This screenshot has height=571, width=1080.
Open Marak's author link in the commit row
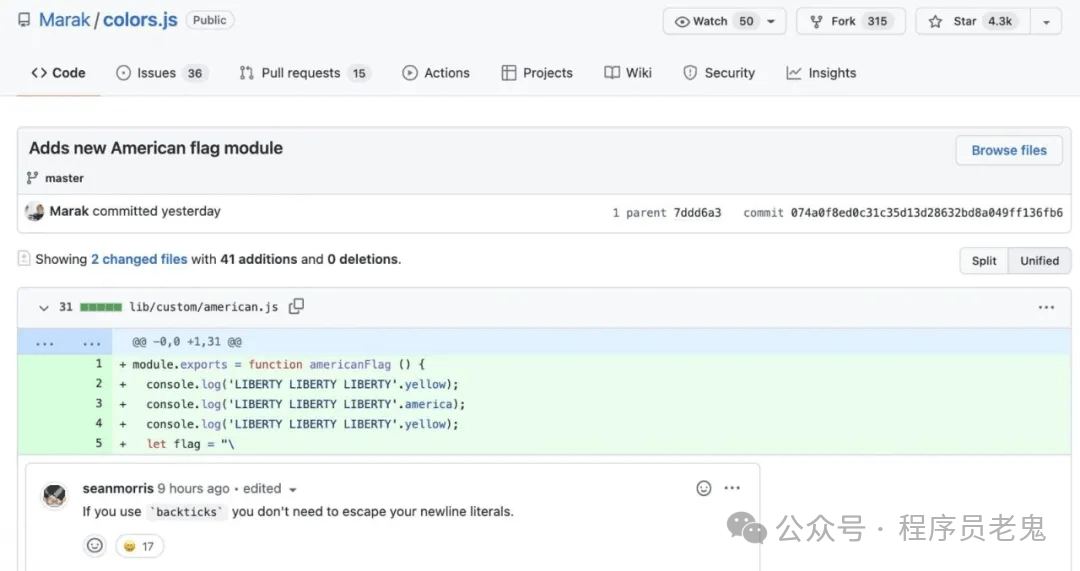click(x=69, y=211)
